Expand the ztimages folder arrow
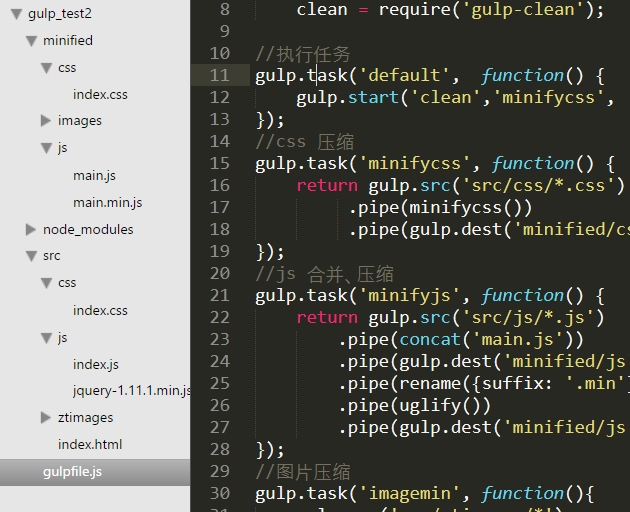This screenshot has height=512, width=630. tap(46, 418)
